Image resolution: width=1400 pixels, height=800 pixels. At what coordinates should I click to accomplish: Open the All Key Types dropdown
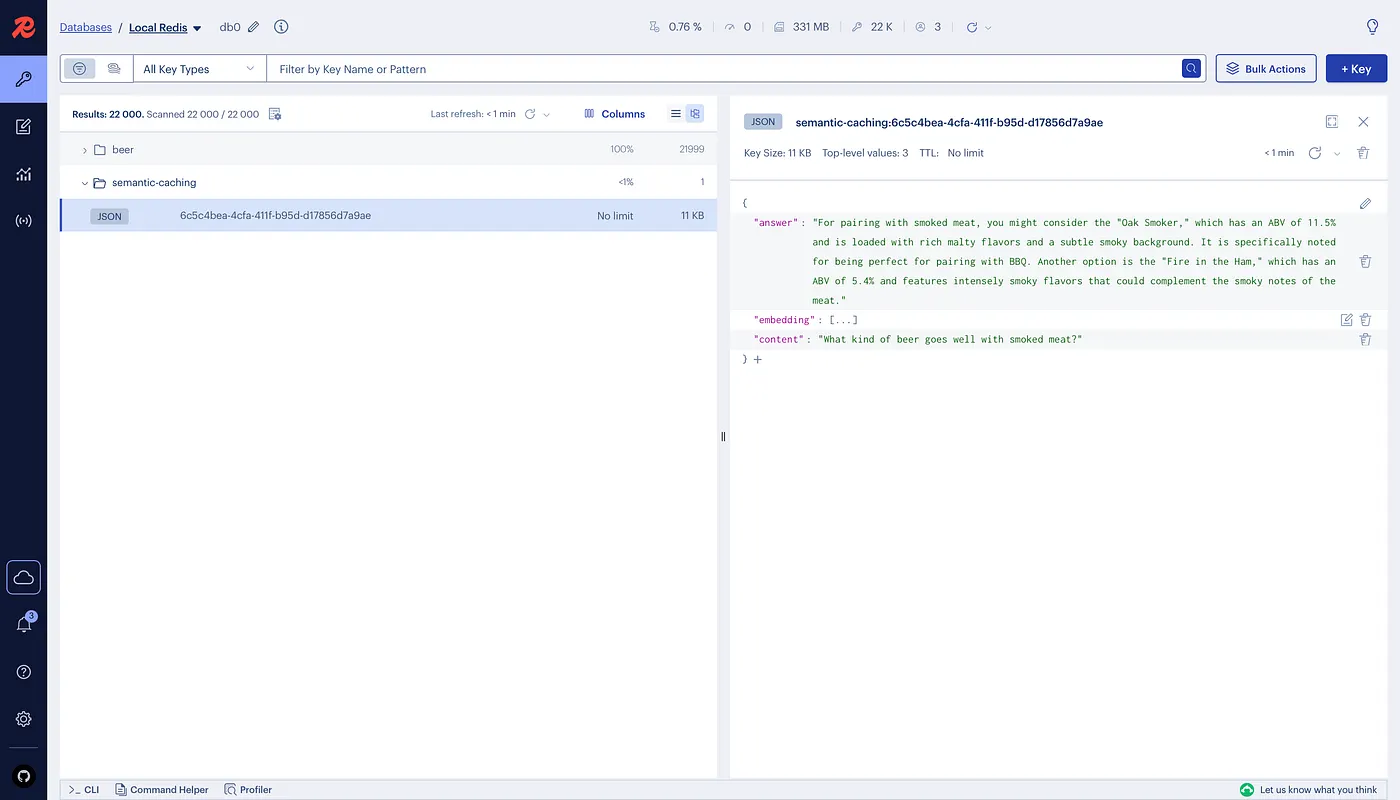click(199, 69)
